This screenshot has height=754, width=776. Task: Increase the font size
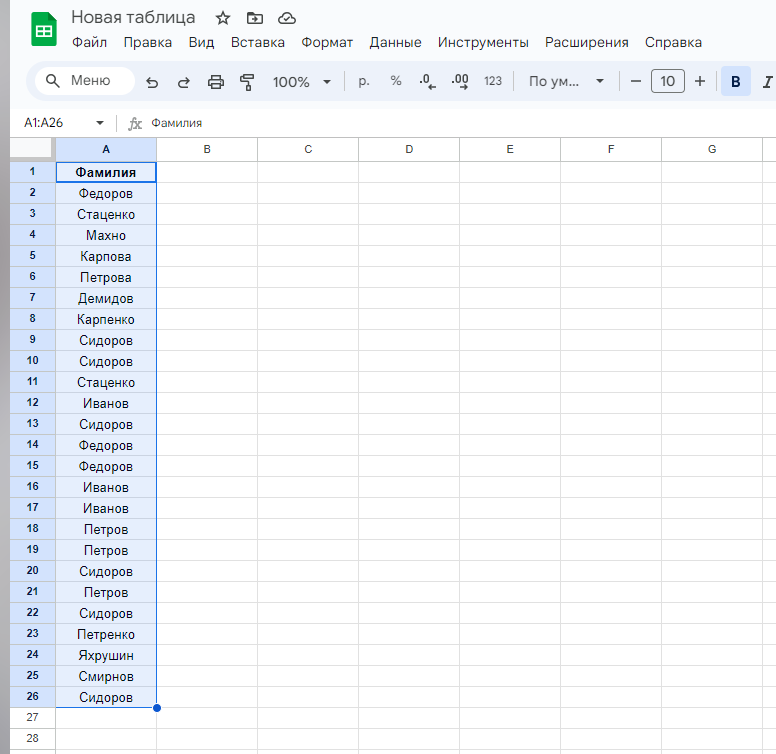(x=700, y=81)
